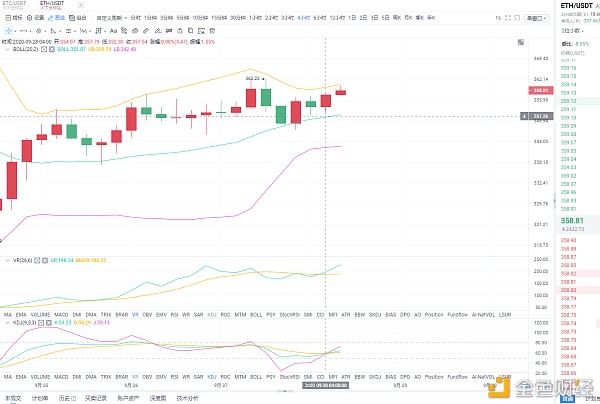
Task: Open BOLL indicator settings icon
Action: 44,49
